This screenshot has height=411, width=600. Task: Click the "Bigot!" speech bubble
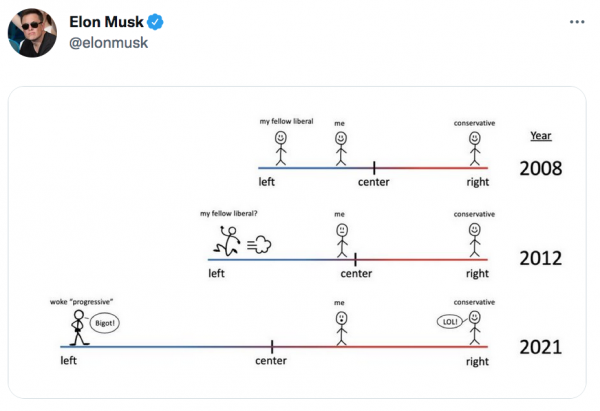click(x=105, y=322)
